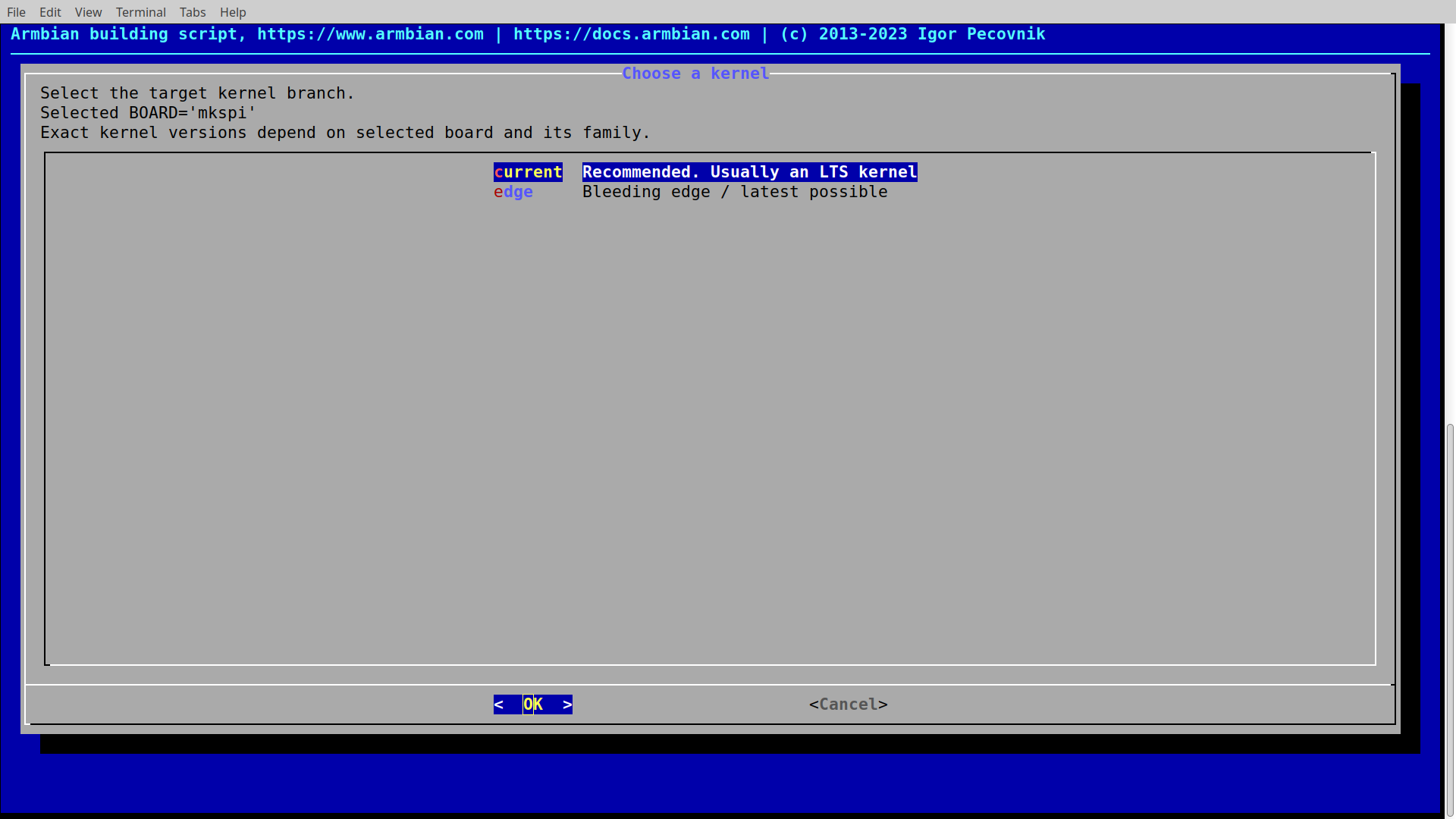Click 'Select the target kernel branch.' text
Viewport: 1456px width, 819px height.
pyautogui.click(x=197, y=93)
